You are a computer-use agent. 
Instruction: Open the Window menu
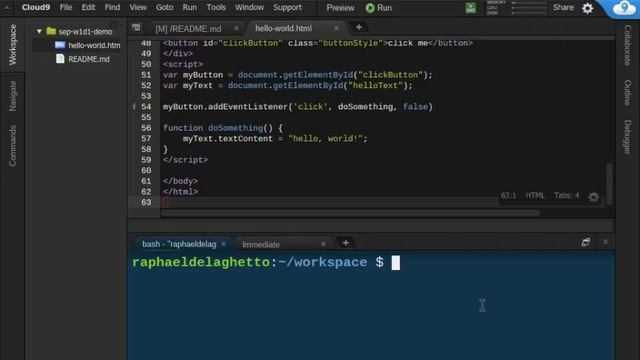tap(249, 7)
